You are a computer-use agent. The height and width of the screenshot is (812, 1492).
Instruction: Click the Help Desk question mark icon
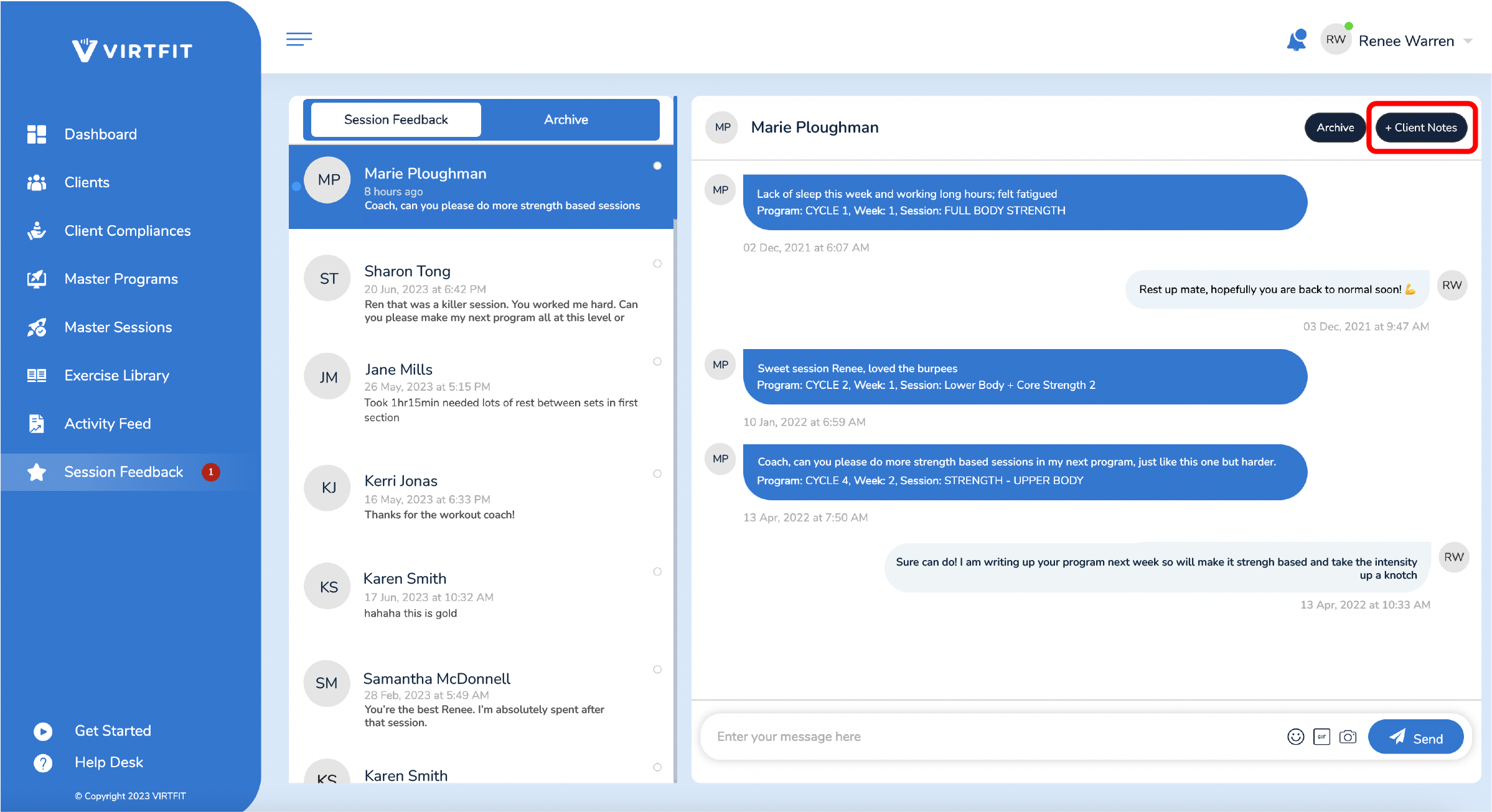pyautogui.click(x=43, y=763)
